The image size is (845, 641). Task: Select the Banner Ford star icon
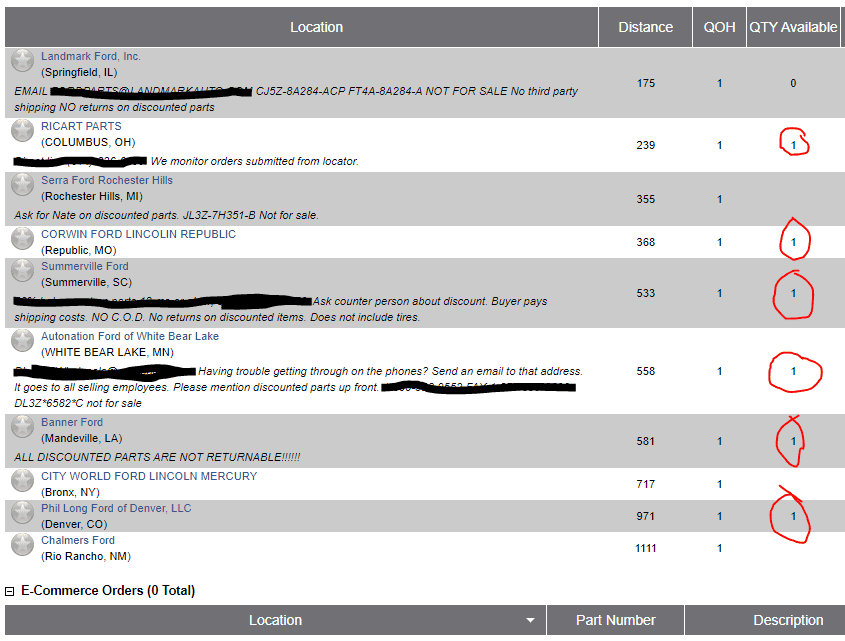pos(23,426)
